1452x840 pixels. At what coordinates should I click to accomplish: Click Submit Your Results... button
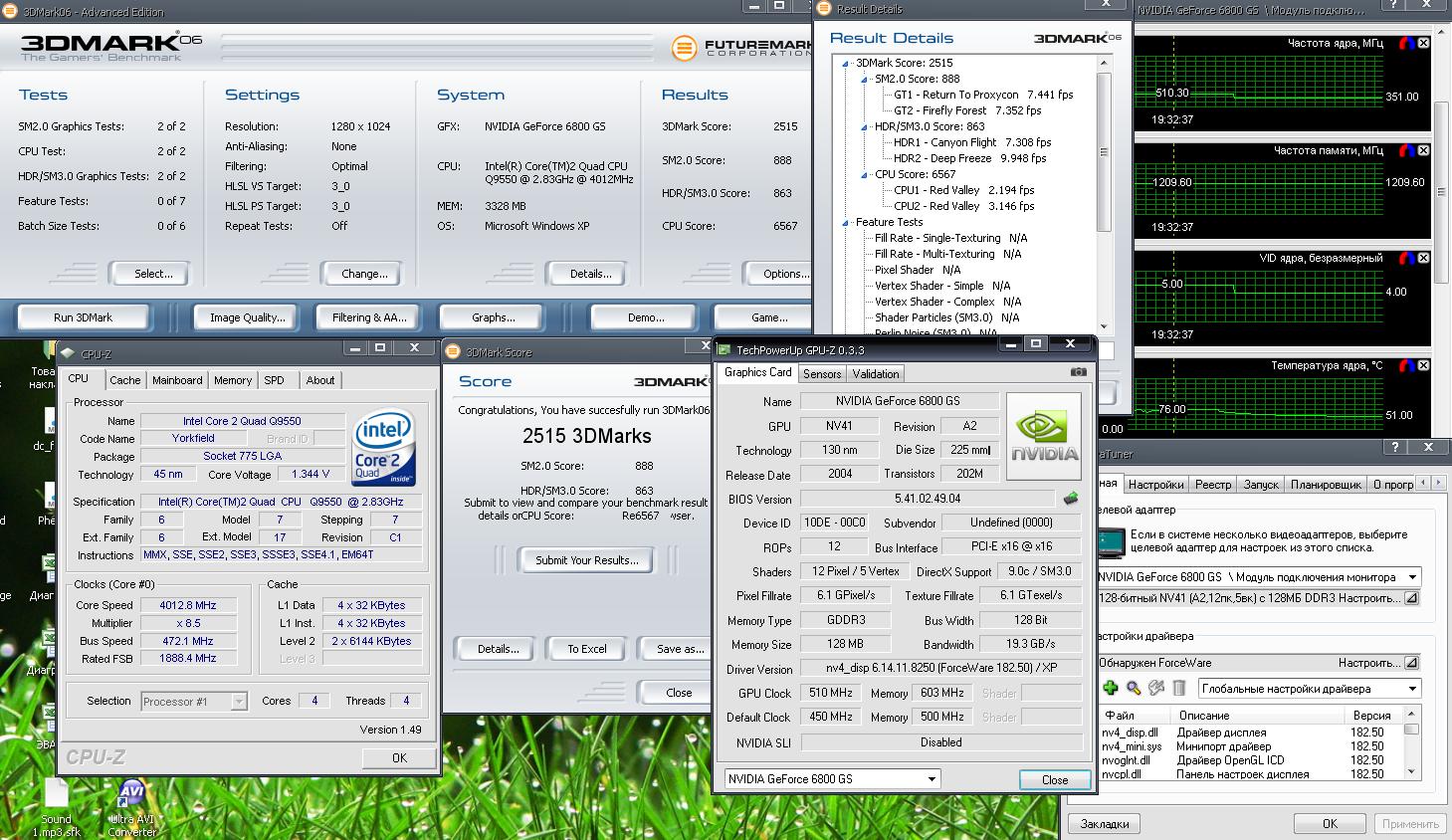587,560
